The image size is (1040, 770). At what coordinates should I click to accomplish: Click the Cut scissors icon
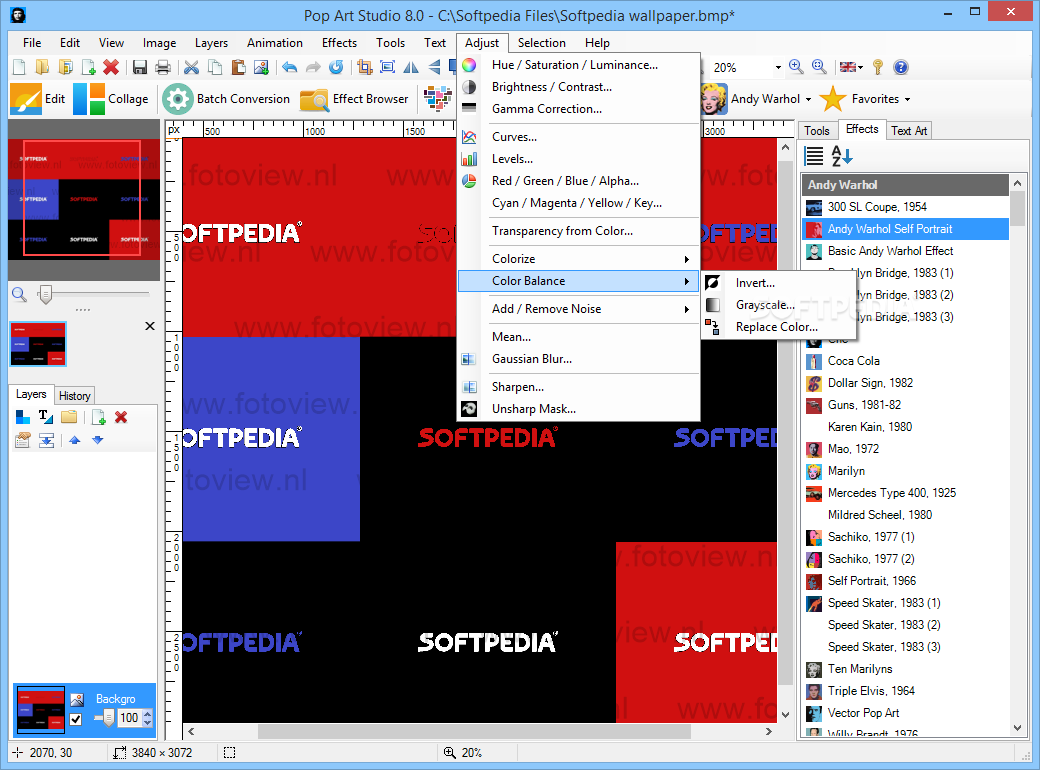tap(192, 67)
